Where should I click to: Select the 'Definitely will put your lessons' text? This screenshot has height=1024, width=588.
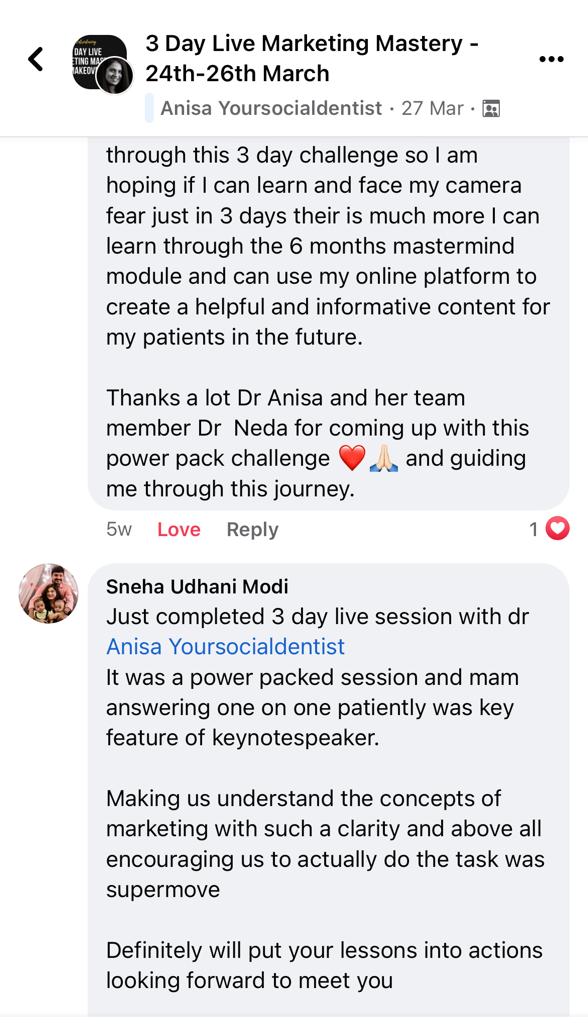pyautogui.click(x=324, y=965)
